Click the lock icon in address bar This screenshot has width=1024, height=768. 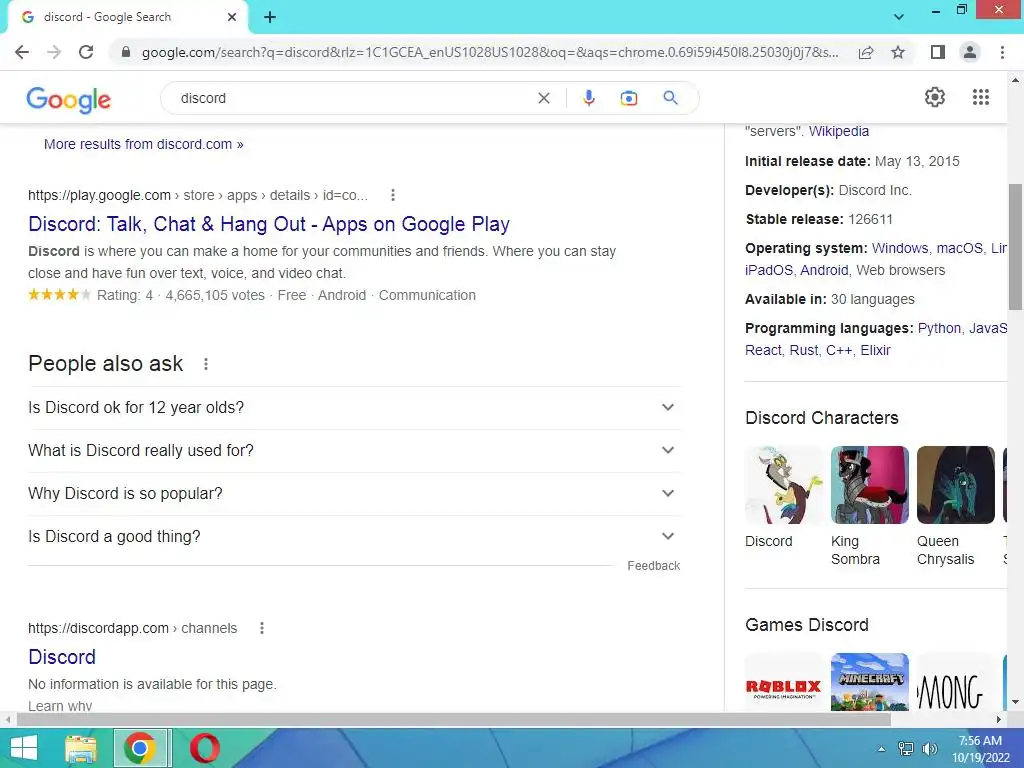click(126, 52)
